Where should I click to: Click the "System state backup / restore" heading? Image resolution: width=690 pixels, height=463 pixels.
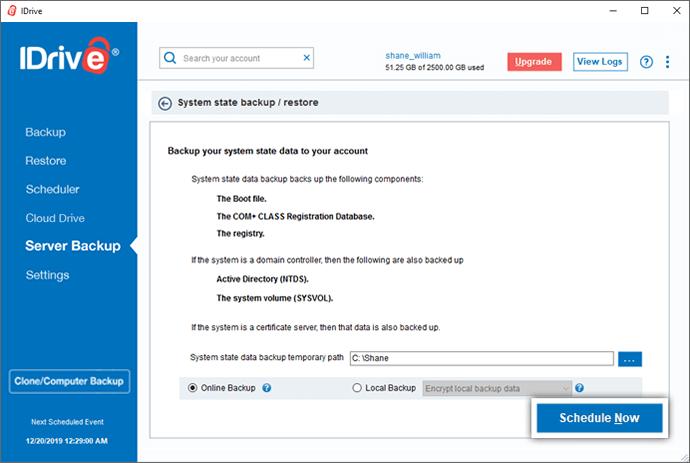[248, 103]
